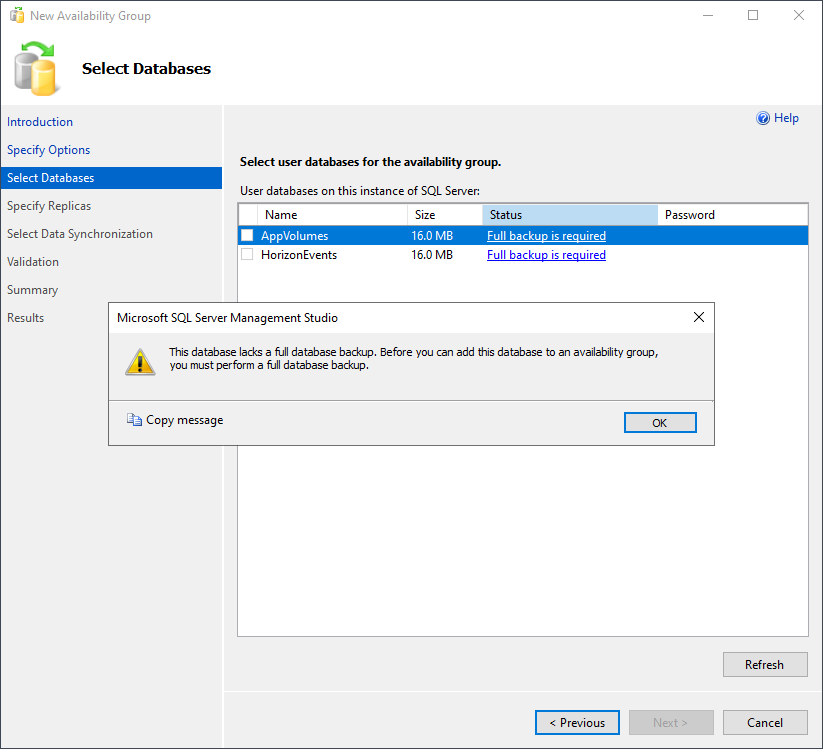Screen dimensions: 823x749
Task: Click the Copy message icon
Action: pyautogui.click(x=134, y=420)
